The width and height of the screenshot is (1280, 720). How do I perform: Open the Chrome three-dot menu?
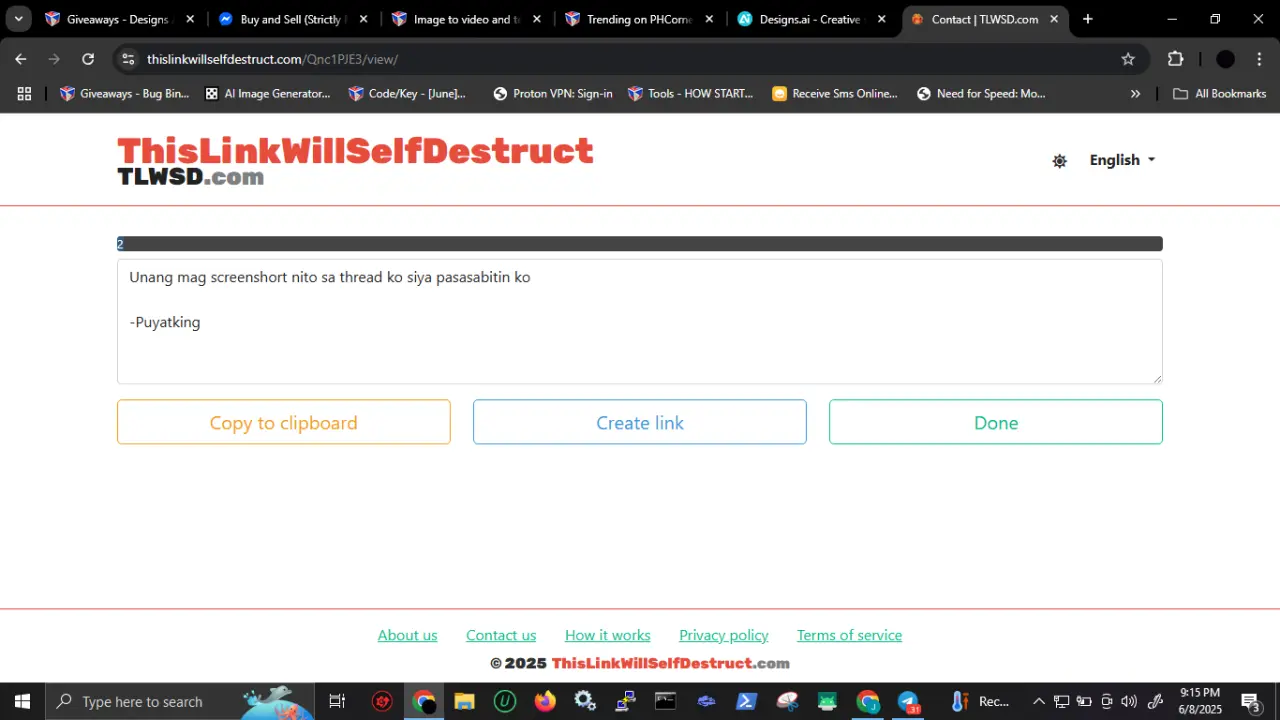[1259, 59]
